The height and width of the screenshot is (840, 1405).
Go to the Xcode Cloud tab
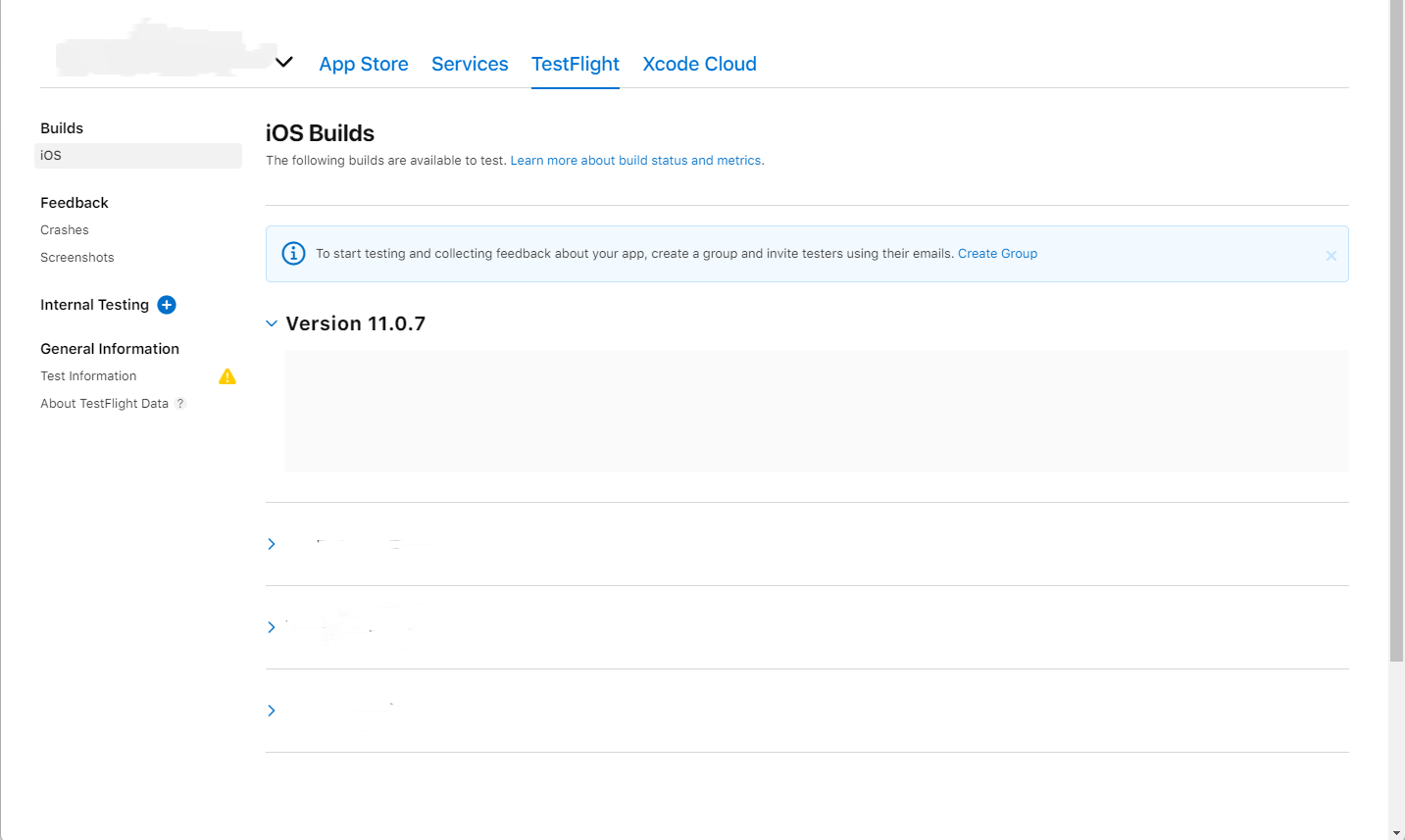pos(699,64)
